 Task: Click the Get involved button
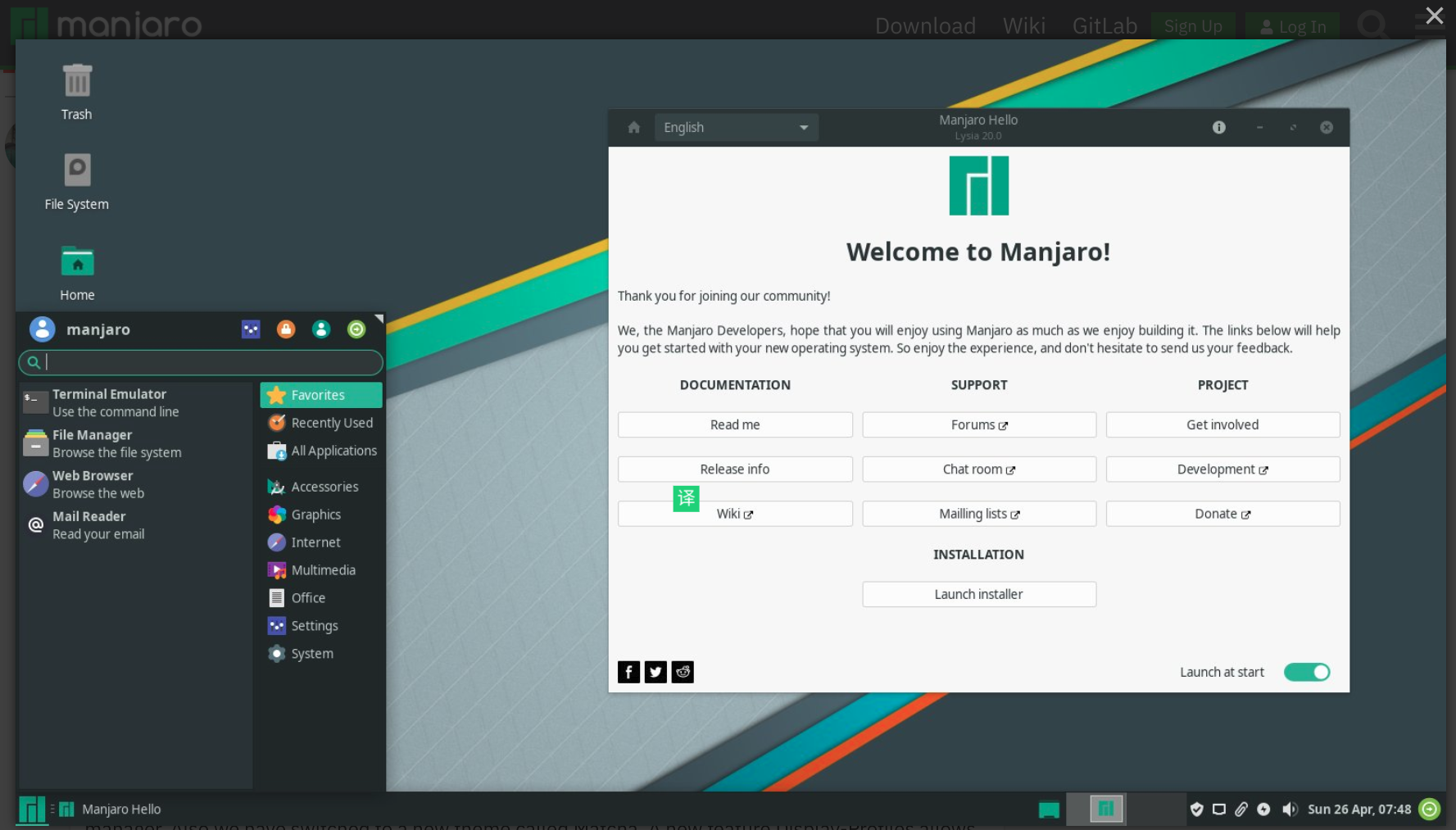1222,424
